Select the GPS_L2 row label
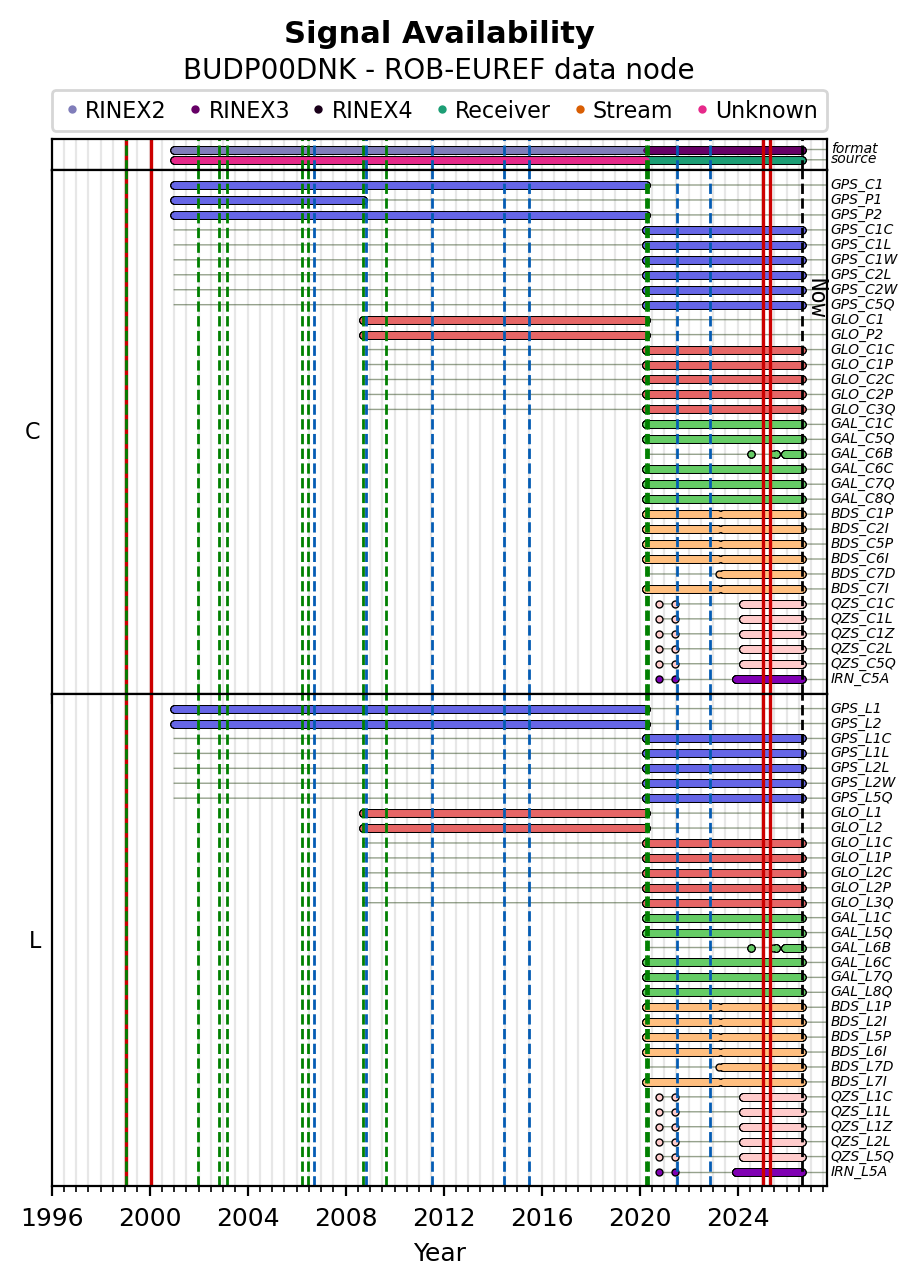This screenshot has width=918, height=1285. click(856, 723)
